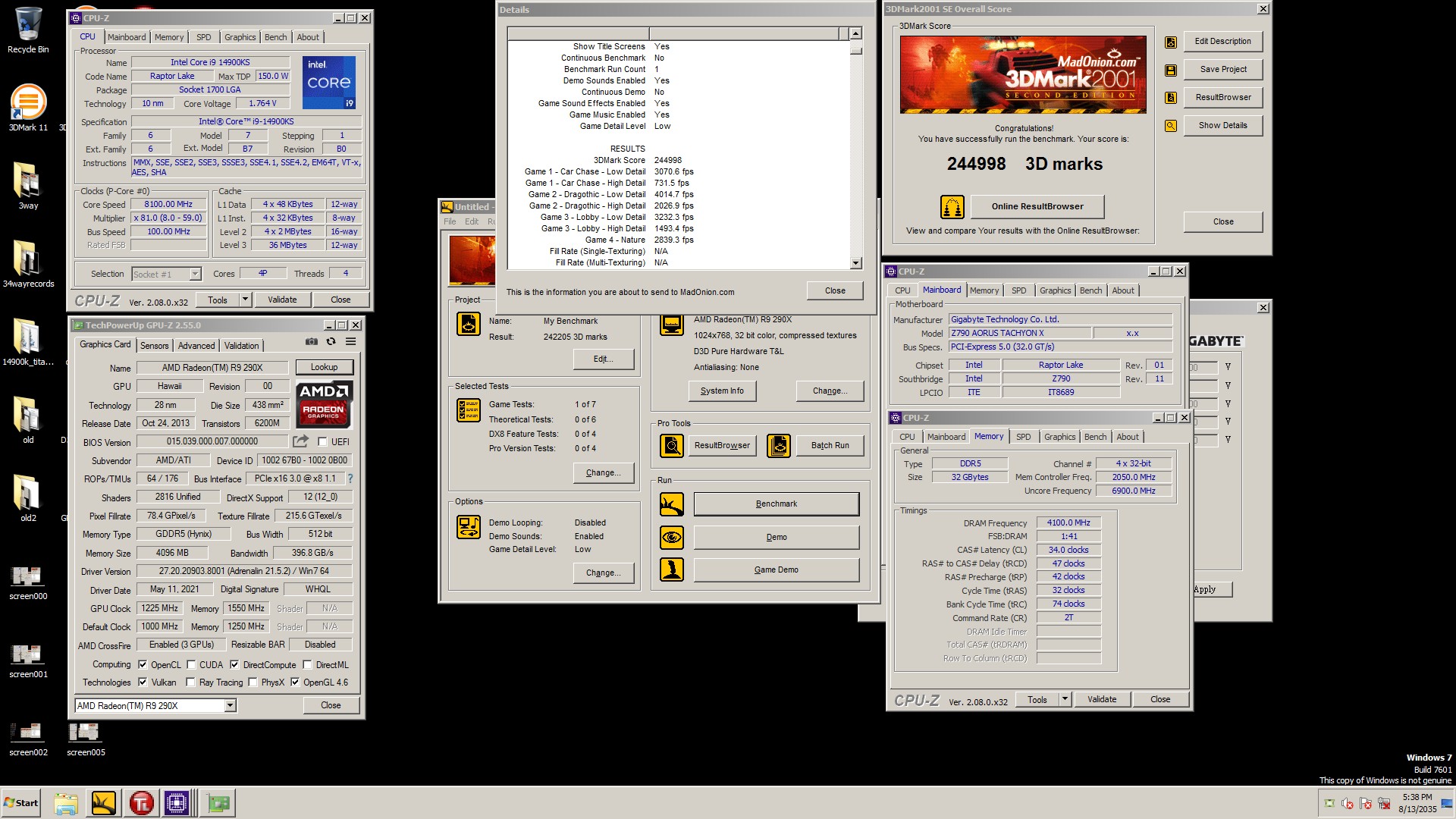Expand Tools dropdown arrow in CPU-Z Memory window
This screenshot has height=819, width=1456.
tap(1065, 699)
